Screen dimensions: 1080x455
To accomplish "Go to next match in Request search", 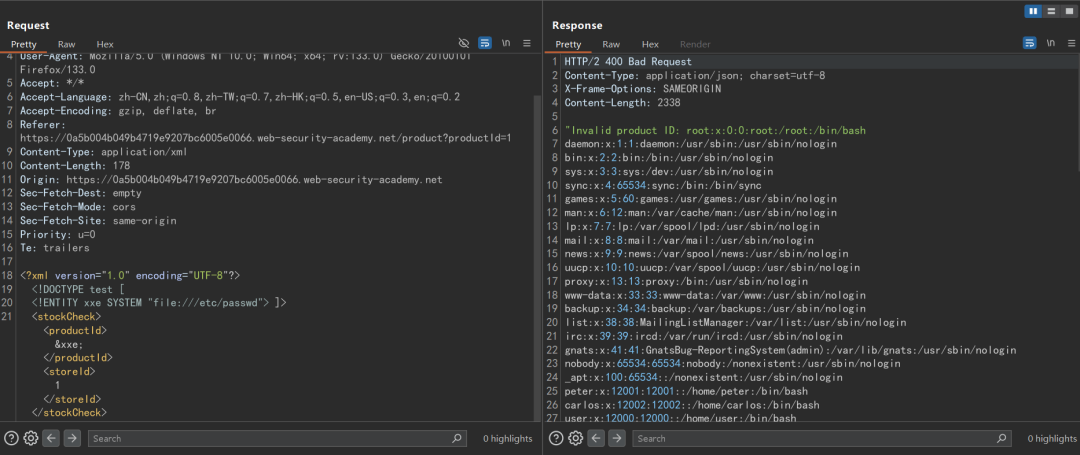I will (x=72, y=438).
